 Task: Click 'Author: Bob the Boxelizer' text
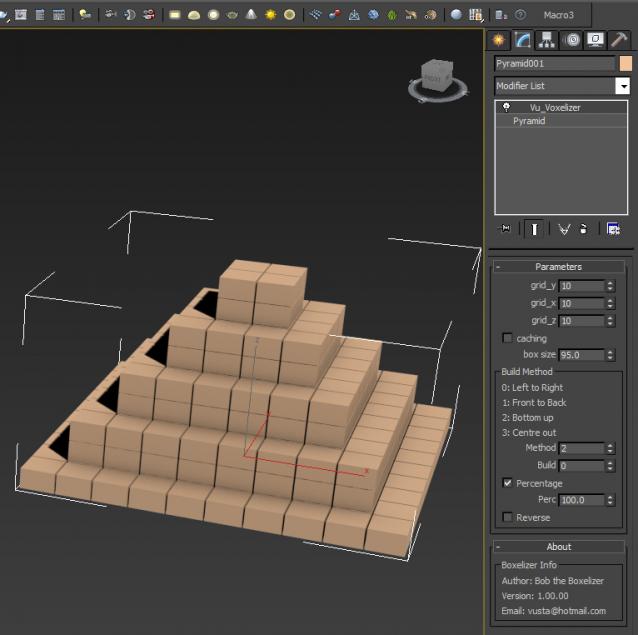(553, 581)
